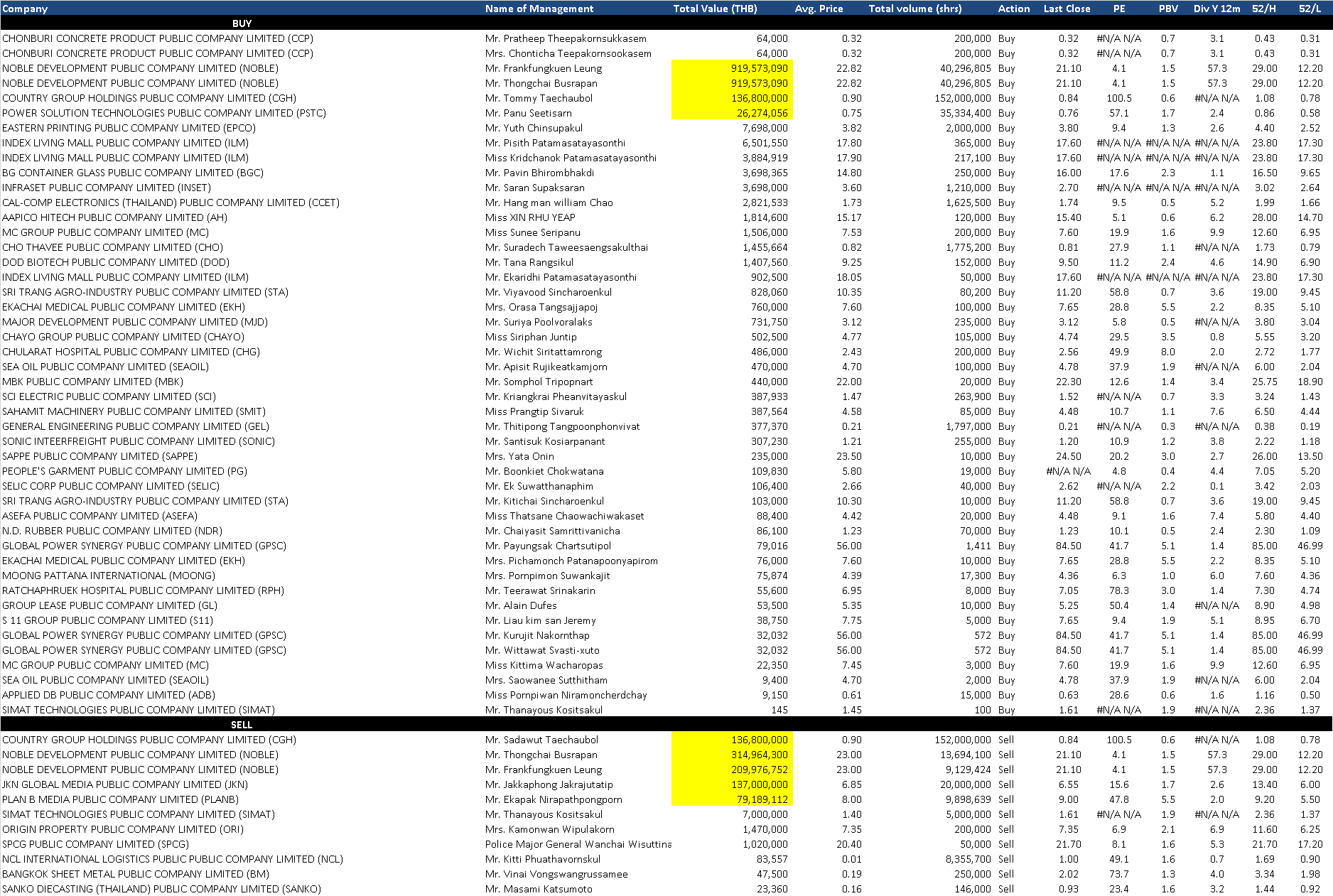Select the Last Close column header

[x=1067, y=9]
